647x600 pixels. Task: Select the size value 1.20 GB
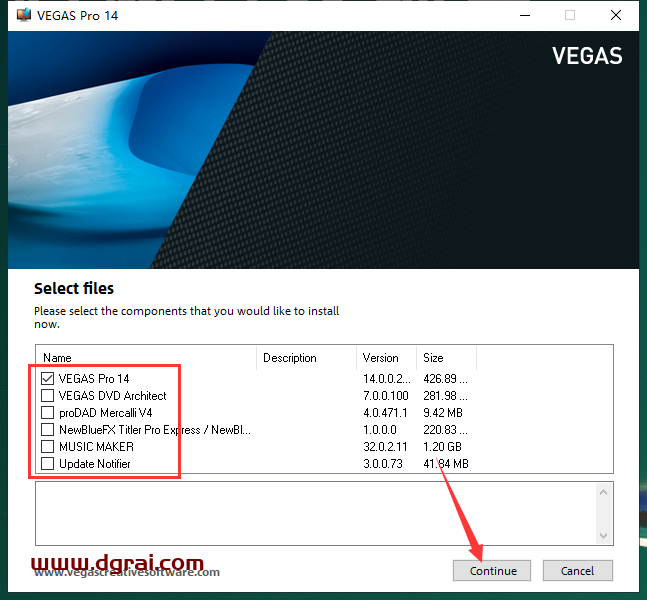coord(442,446)
